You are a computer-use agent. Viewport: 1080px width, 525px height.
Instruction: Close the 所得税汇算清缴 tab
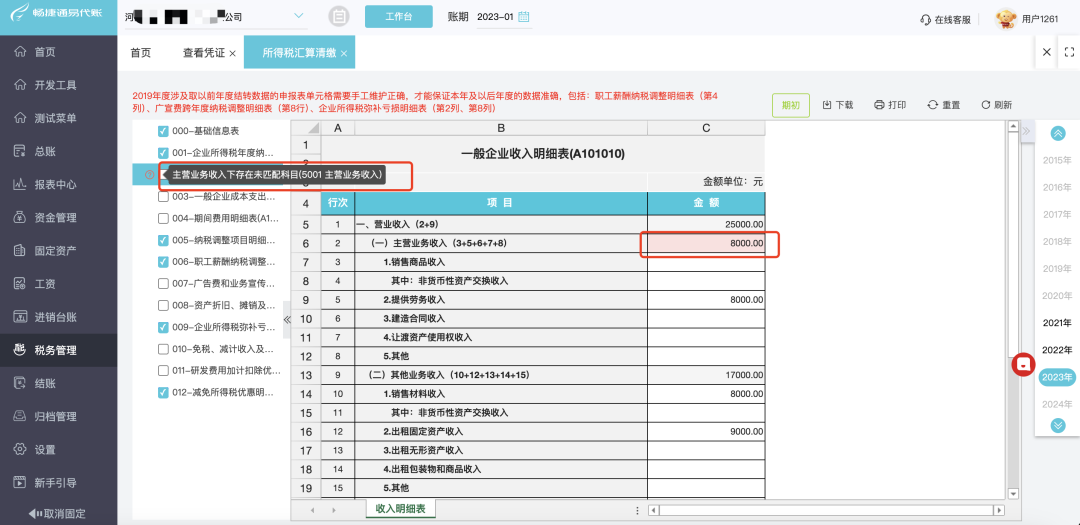(343, 54)
